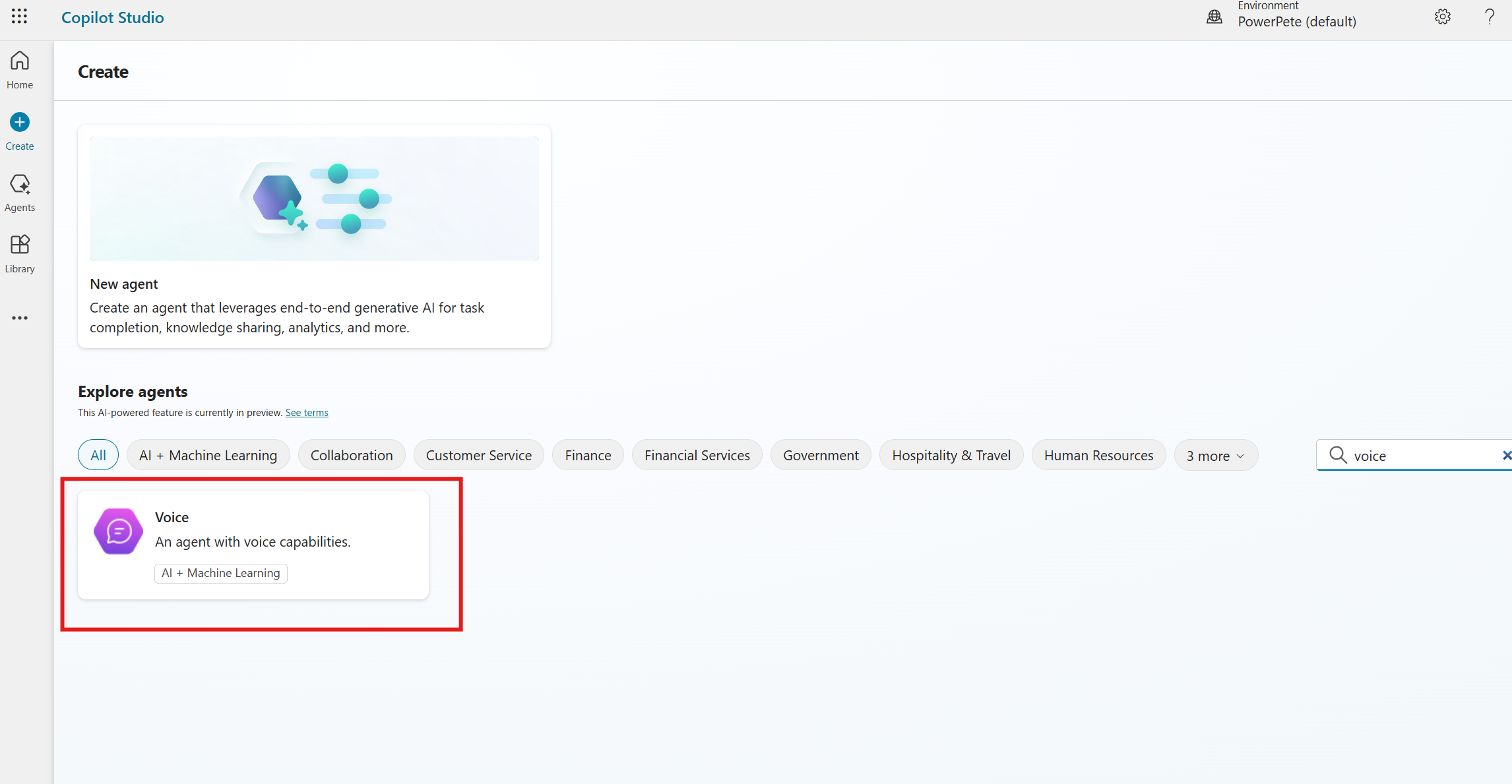The height and width of the screenshot is (784, 1512).
Task: Select the All filter chip
Action: tap(98, 455)
